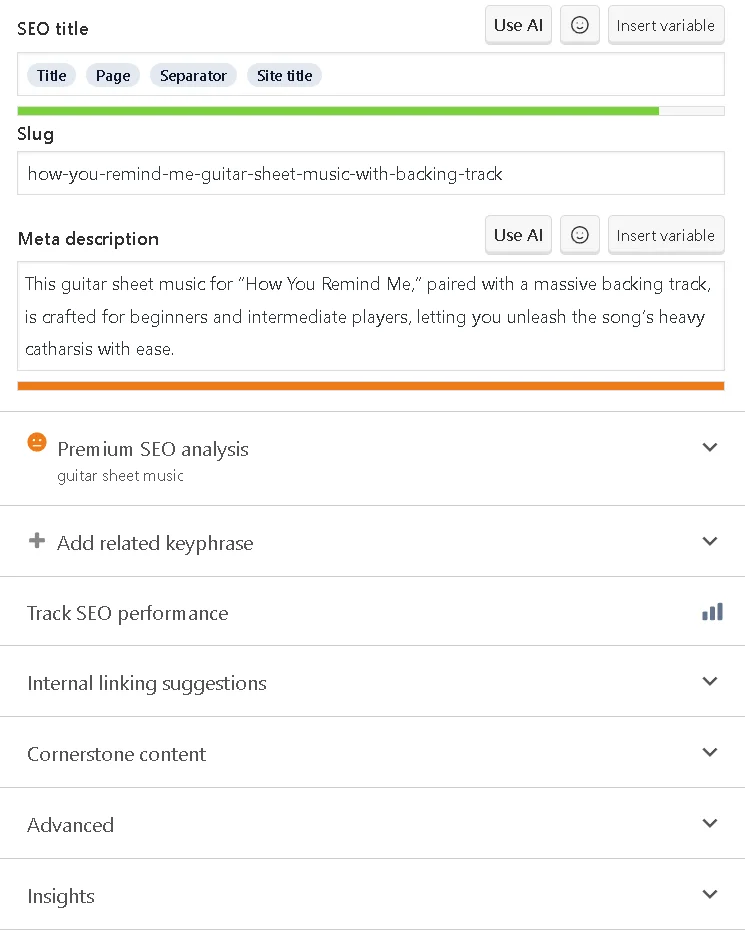Expand Premium SEO analysis section
Viewport: 745px width, 930px height.
pyautogui.click(x=710, y=448)
